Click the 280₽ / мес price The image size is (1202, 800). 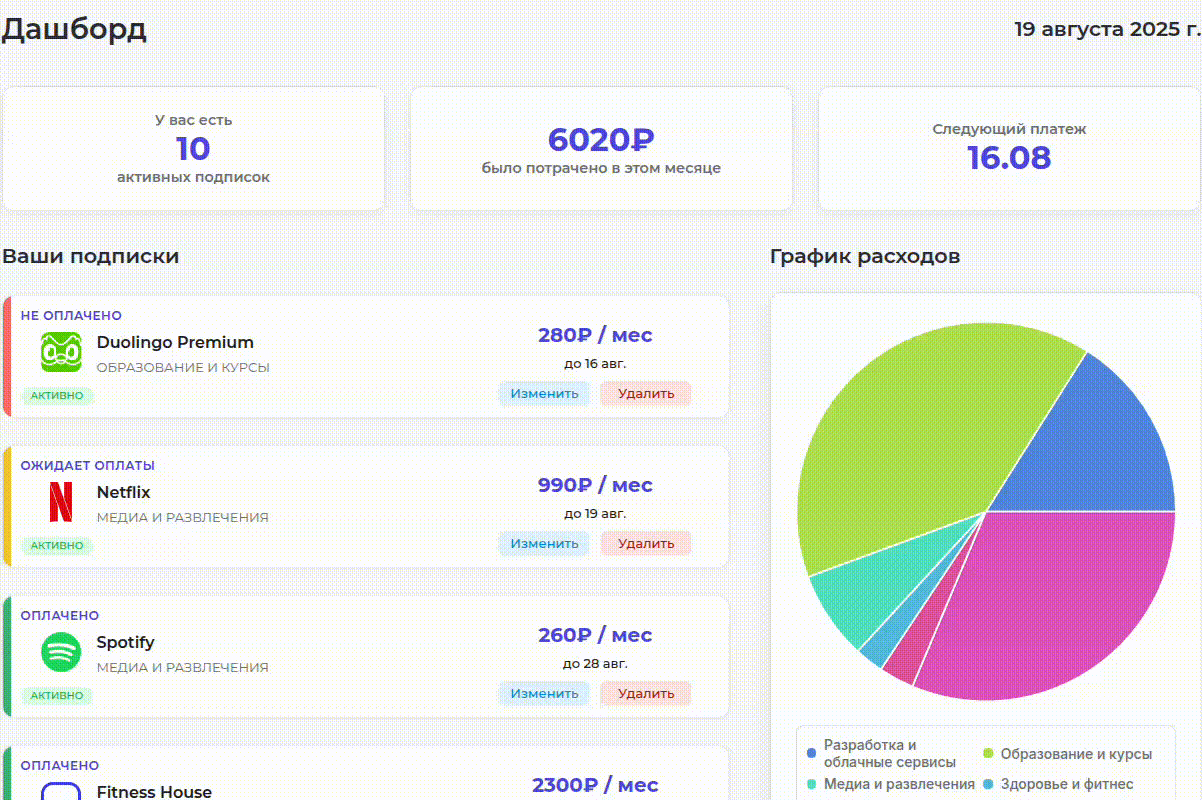[595, 335]
